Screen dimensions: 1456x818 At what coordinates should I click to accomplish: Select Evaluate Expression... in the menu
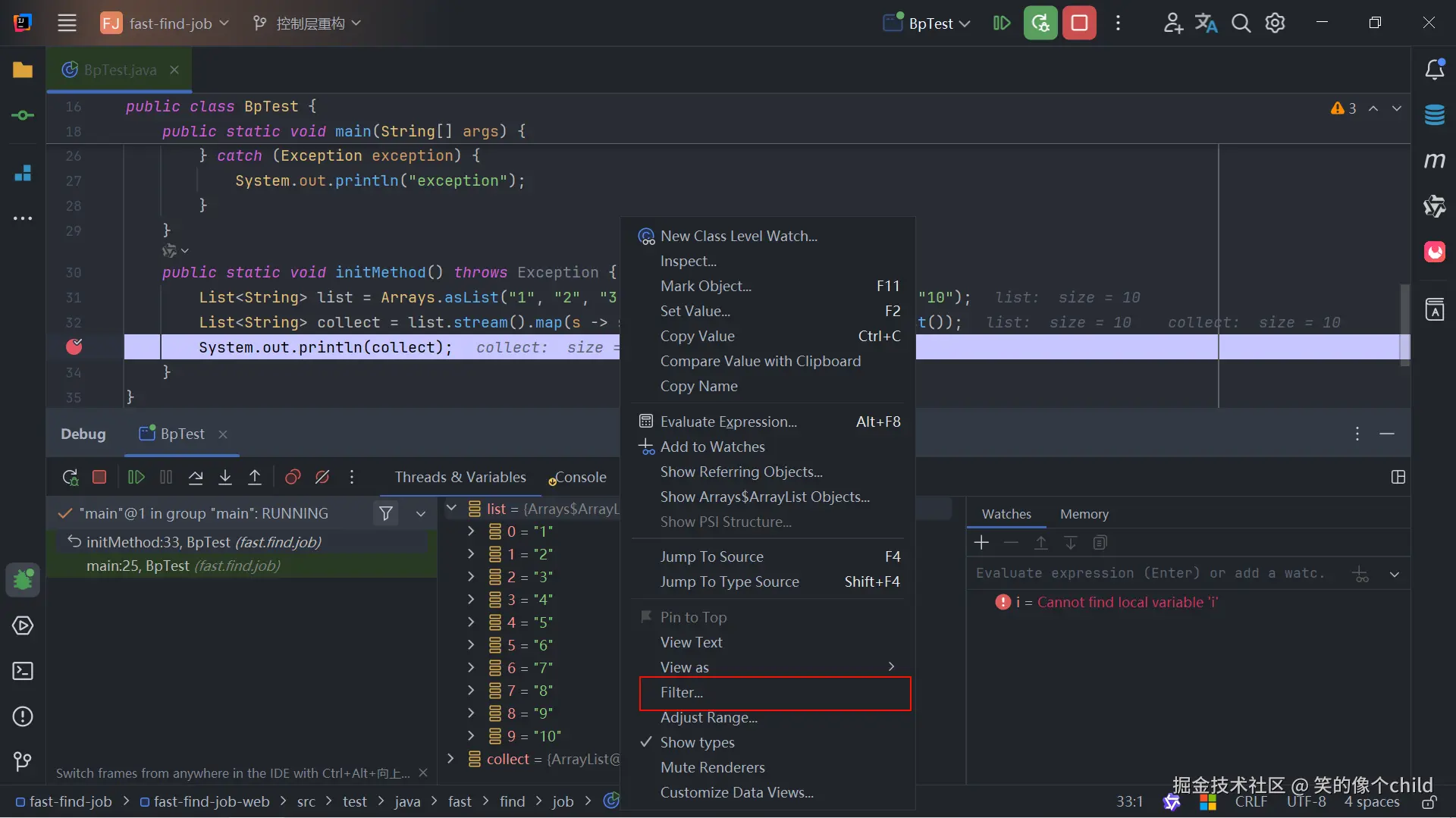pyautogui.click(x=728, y=422)
